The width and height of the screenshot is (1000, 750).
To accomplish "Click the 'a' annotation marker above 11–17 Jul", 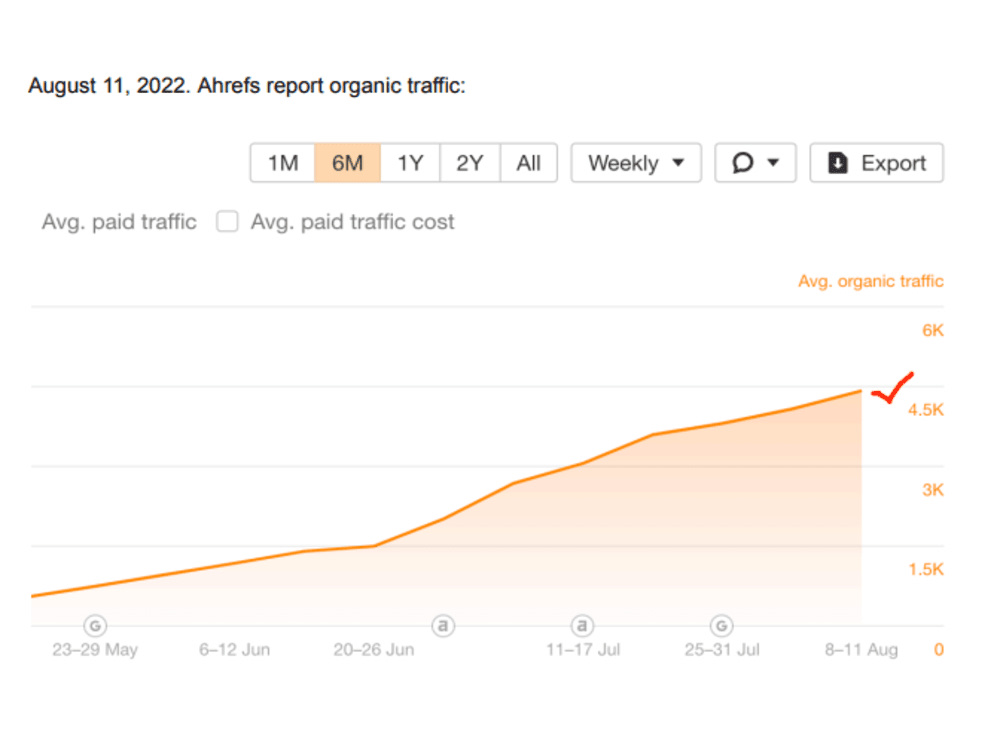I will (582, 626).
